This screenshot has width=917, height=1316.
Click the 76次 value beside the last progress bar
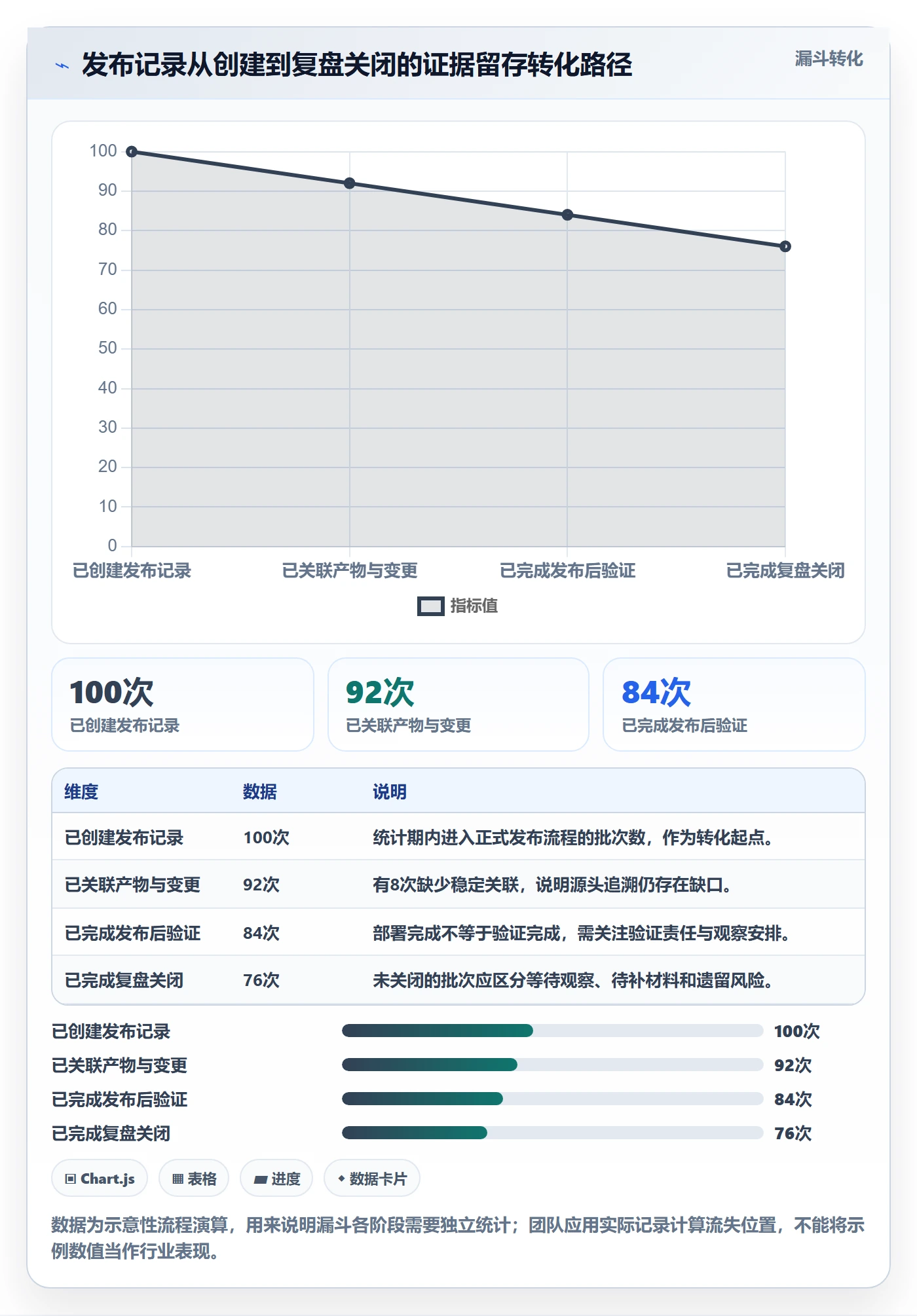(x=793, y=1133)
